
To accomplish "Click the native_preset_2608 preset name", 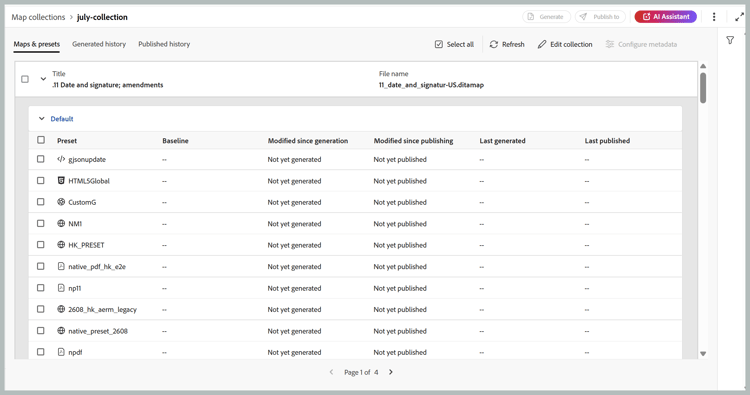I will tap(98, 331).
